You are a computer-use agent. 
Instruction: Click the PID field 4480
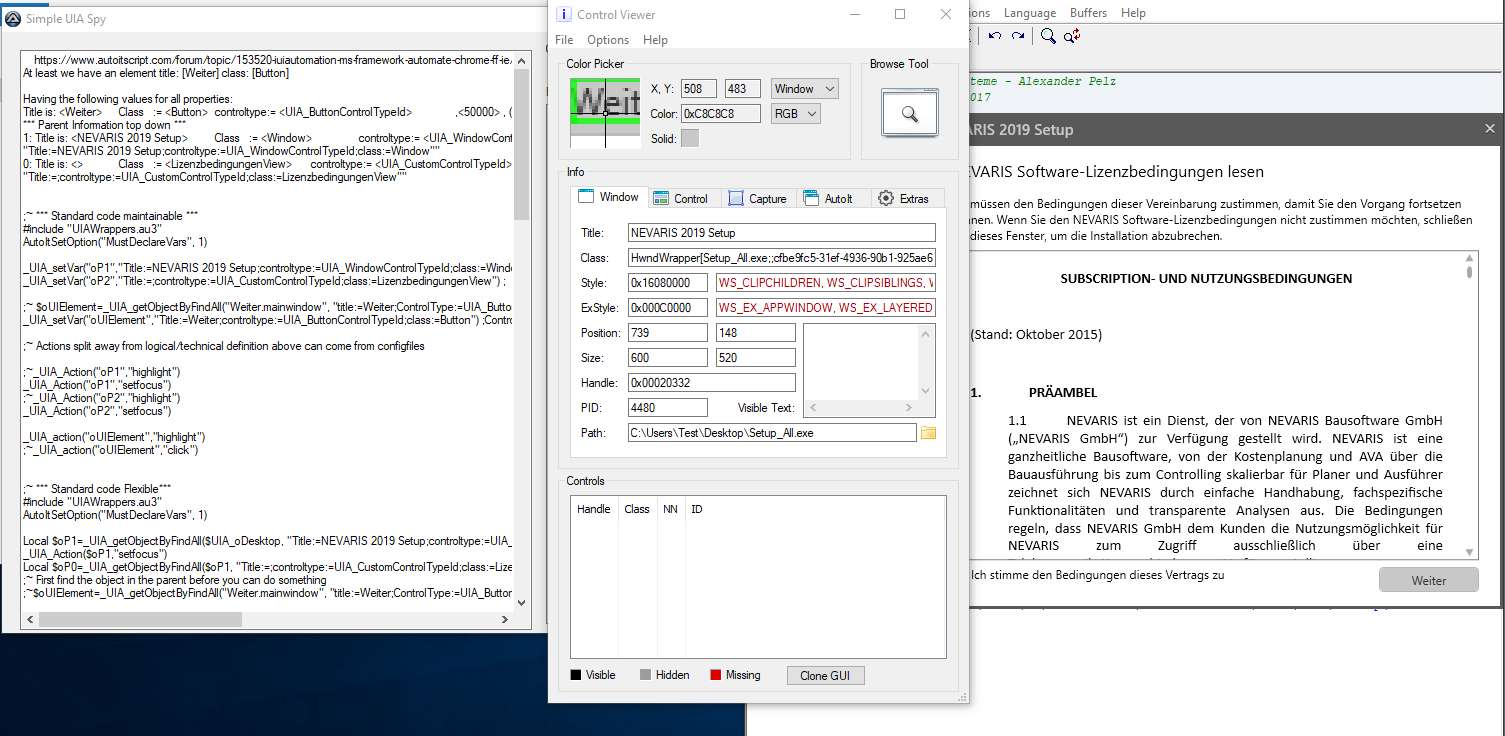[668, 408]
